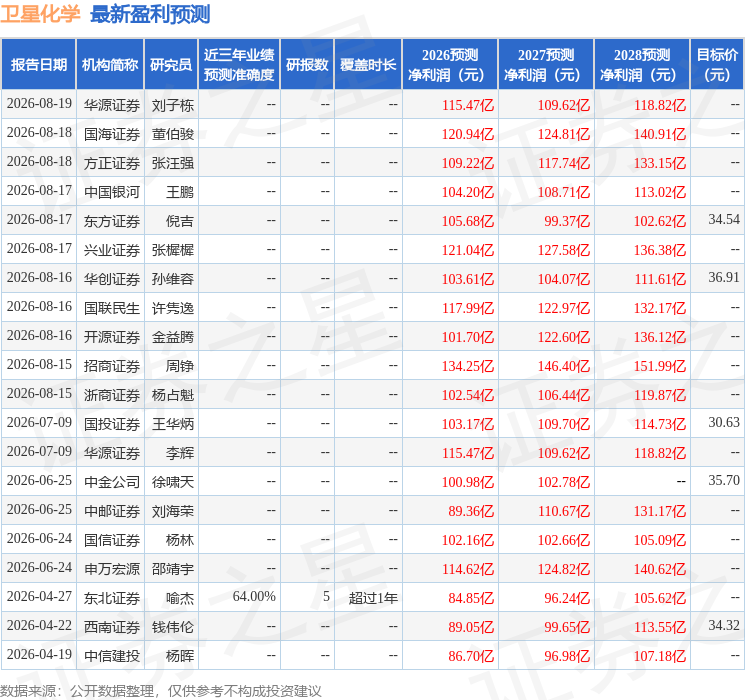This screenshot has height=700, width=745.
Task: Select the 中邮证券 institution cell
Action: (112, 511)
